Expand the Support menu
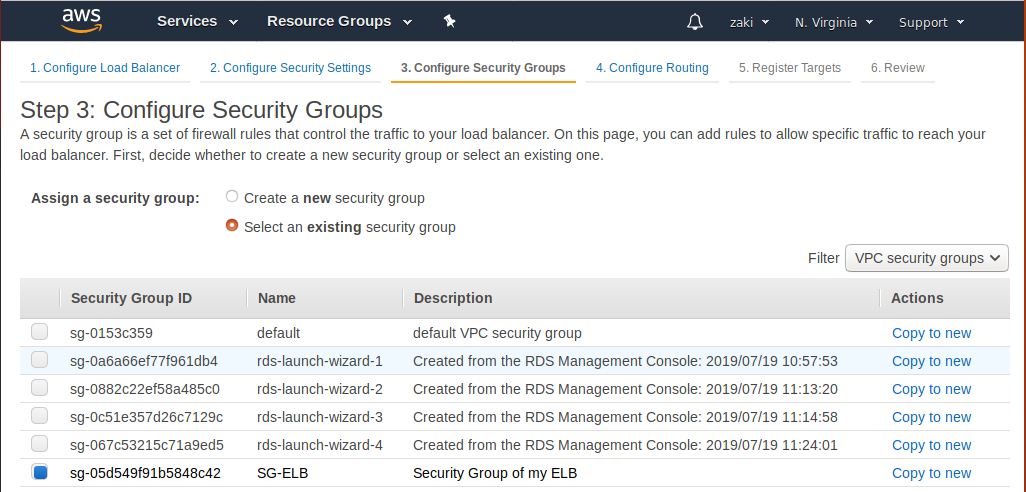Screen dimensions: 1026x492 pos(931,22)
